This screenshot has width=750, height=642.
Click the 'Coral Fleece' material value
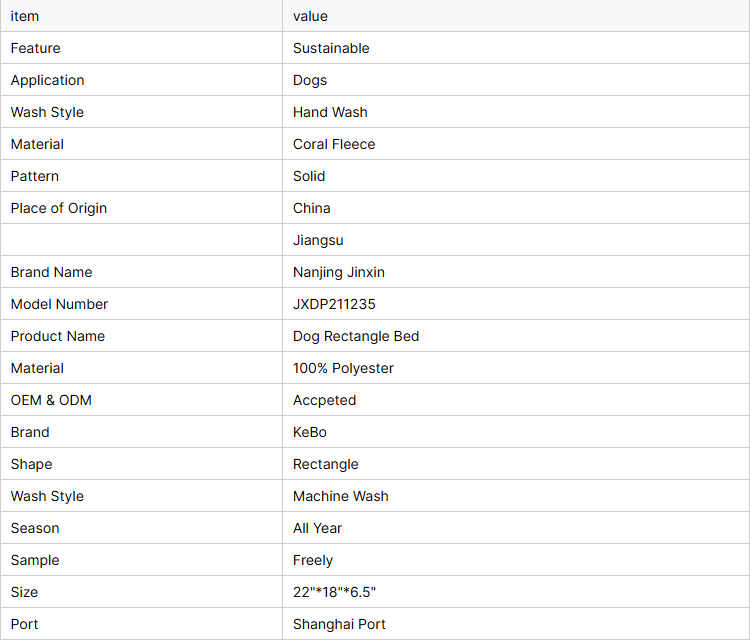(x=334, y=144)
